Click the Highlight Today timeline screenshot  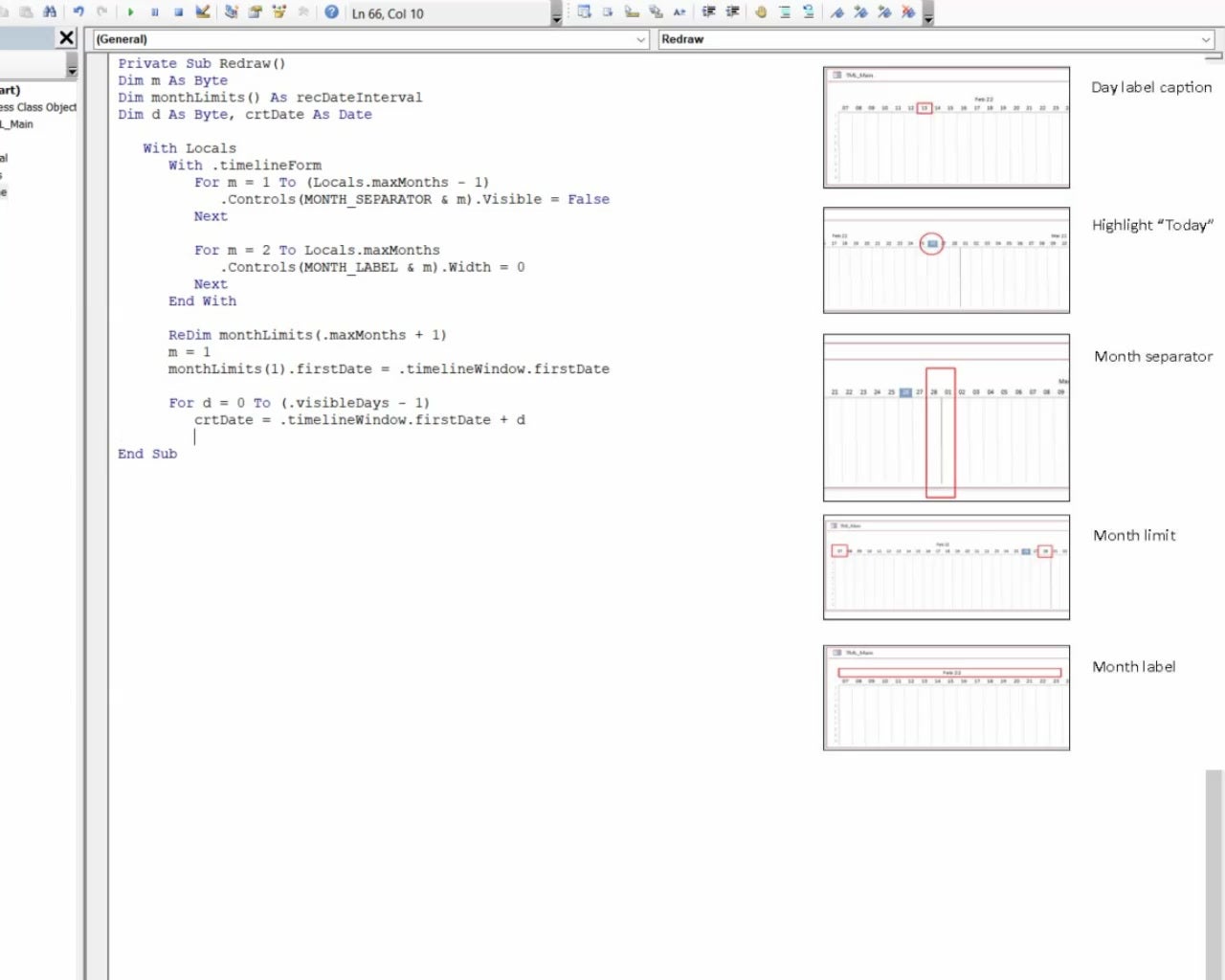click(946, 260)
